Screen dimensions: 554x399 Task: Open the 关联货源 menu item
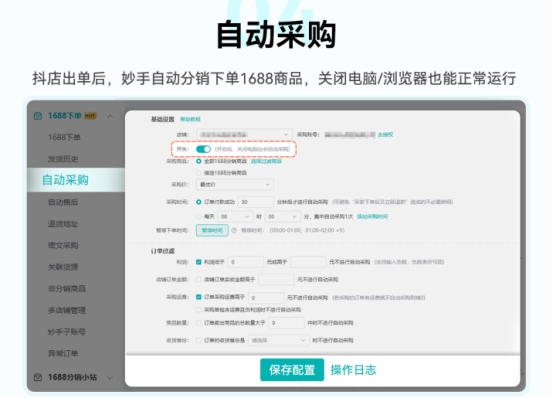coord(63,267)
